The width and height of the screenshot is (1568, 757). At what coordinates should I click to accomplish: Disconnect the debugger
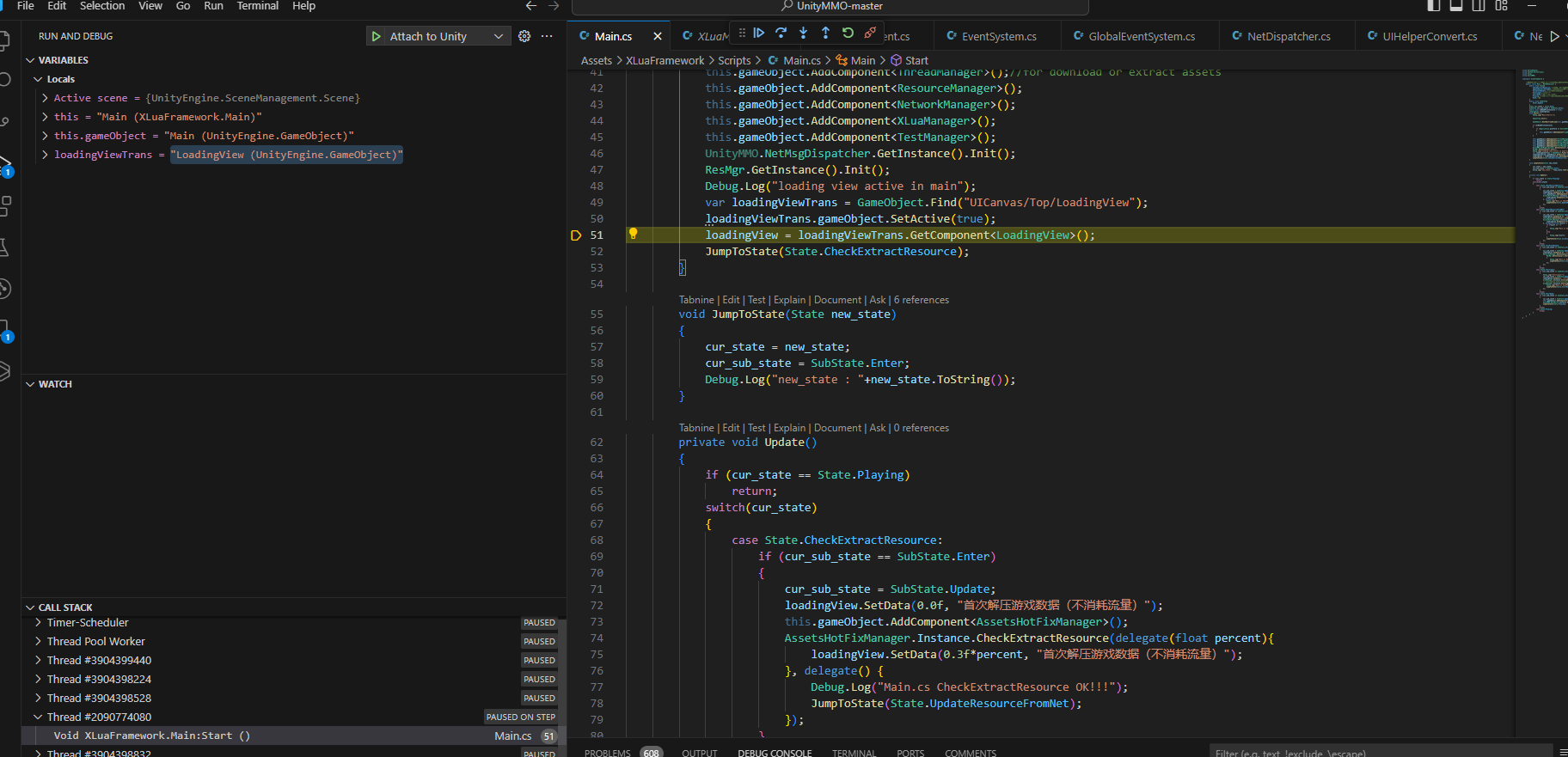(x=870, y=33)
